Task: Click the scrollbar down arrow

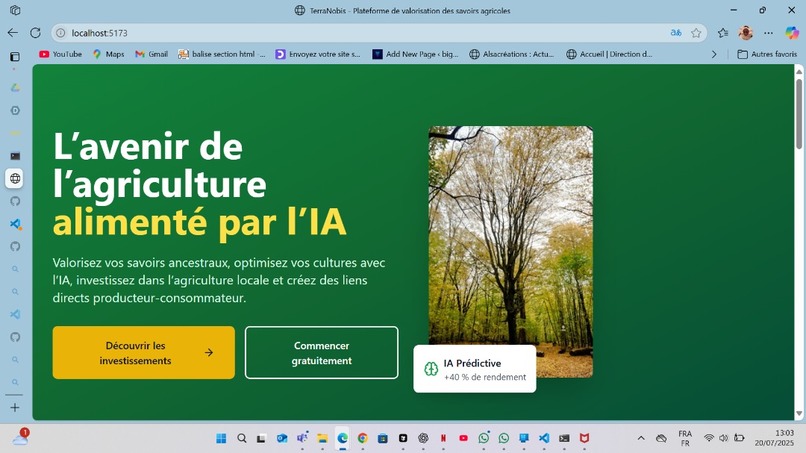Action: coord(799,414)
